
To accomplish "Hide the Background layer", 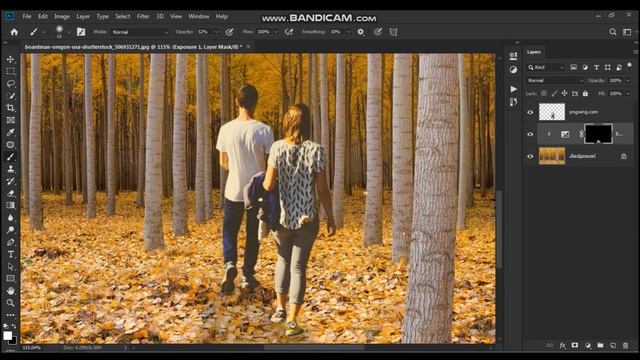I will (530, 156).
